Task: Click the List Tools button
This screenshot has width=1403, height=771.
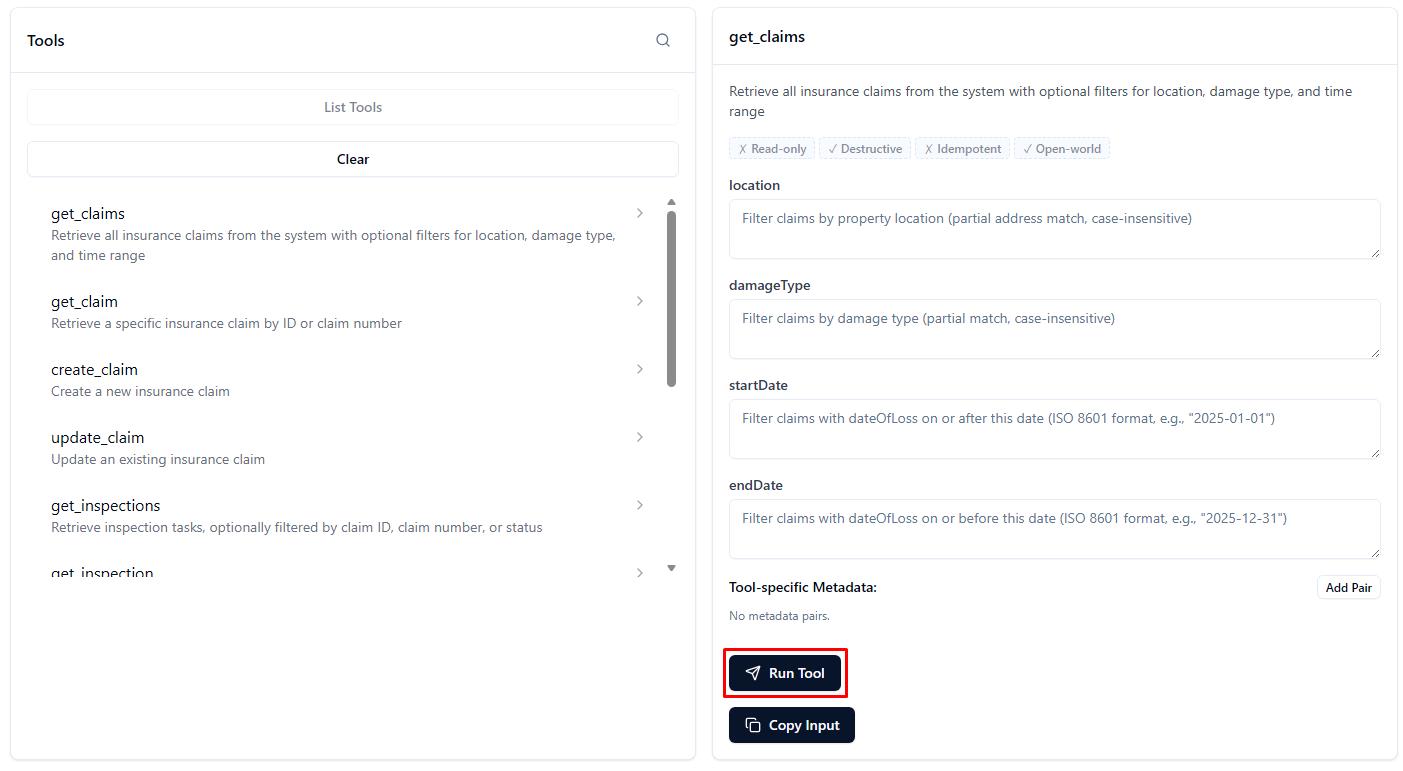Action: (353, 107)
